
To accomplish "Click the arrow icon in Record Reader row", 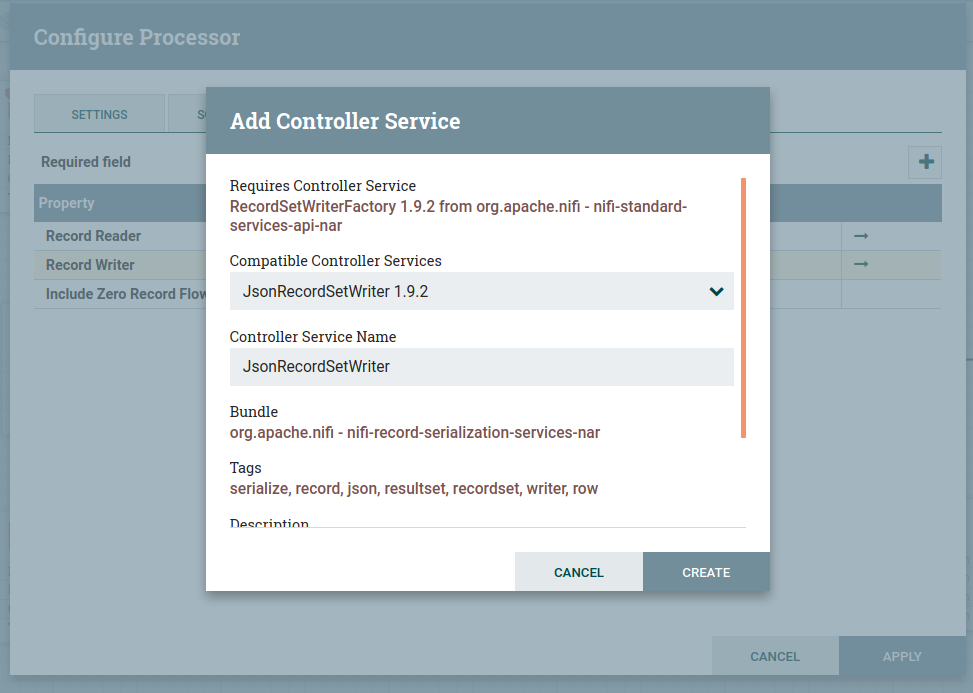I will (x=860, y=236).
